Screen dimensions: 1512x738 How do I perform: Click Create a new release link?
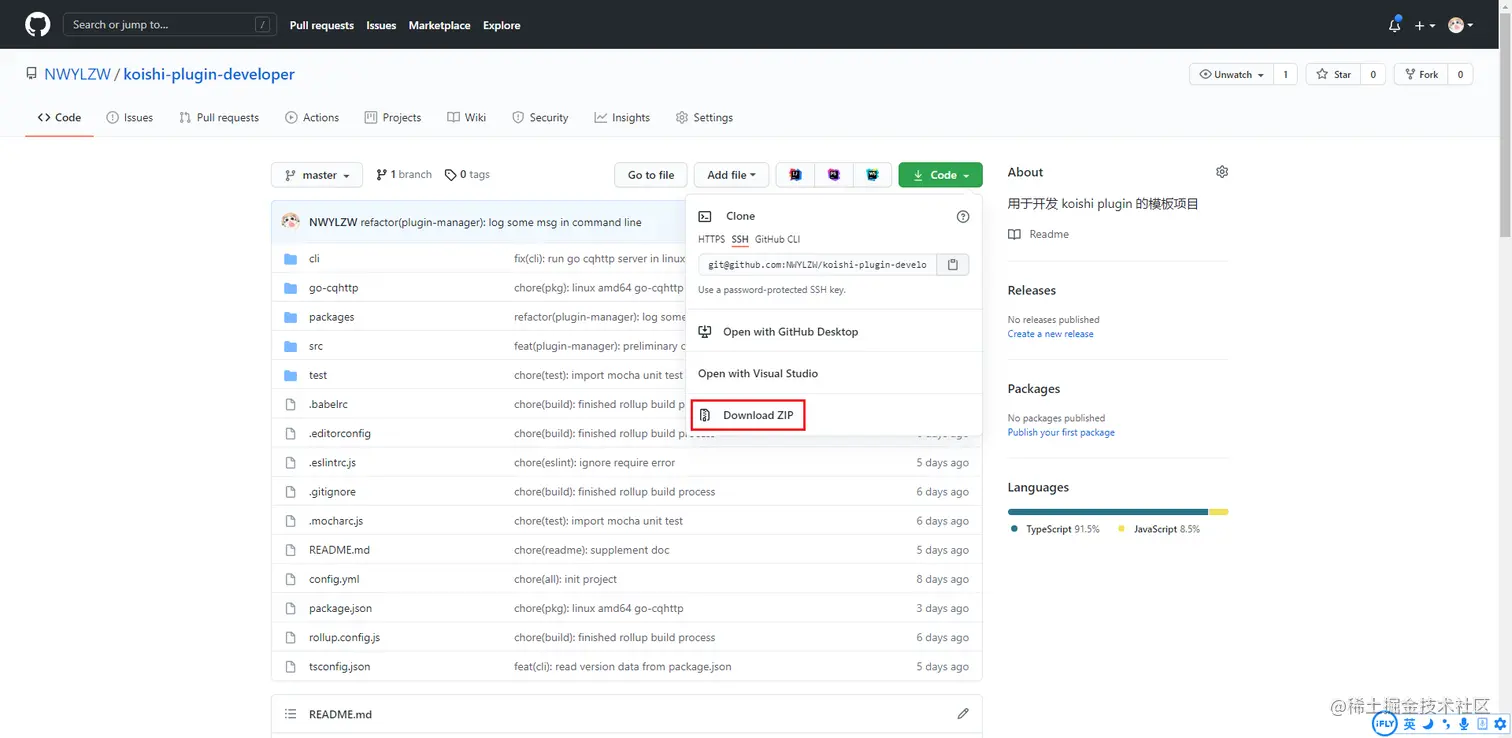pos(1050,334)
